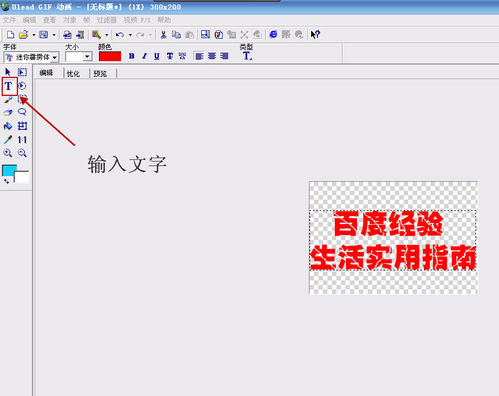
Task: Click the white background color swatch
Action: (23, 178)
